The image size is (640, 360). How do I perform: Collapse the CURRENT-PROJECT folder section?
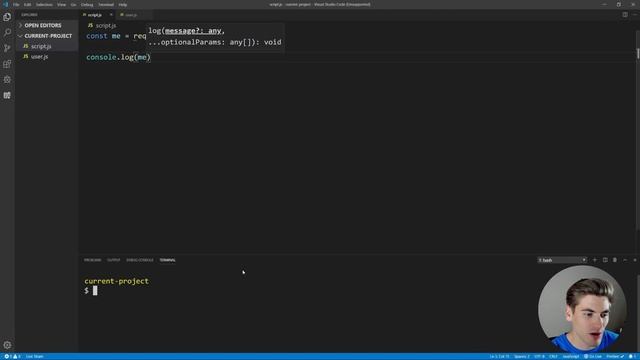[x=47, y=36]
